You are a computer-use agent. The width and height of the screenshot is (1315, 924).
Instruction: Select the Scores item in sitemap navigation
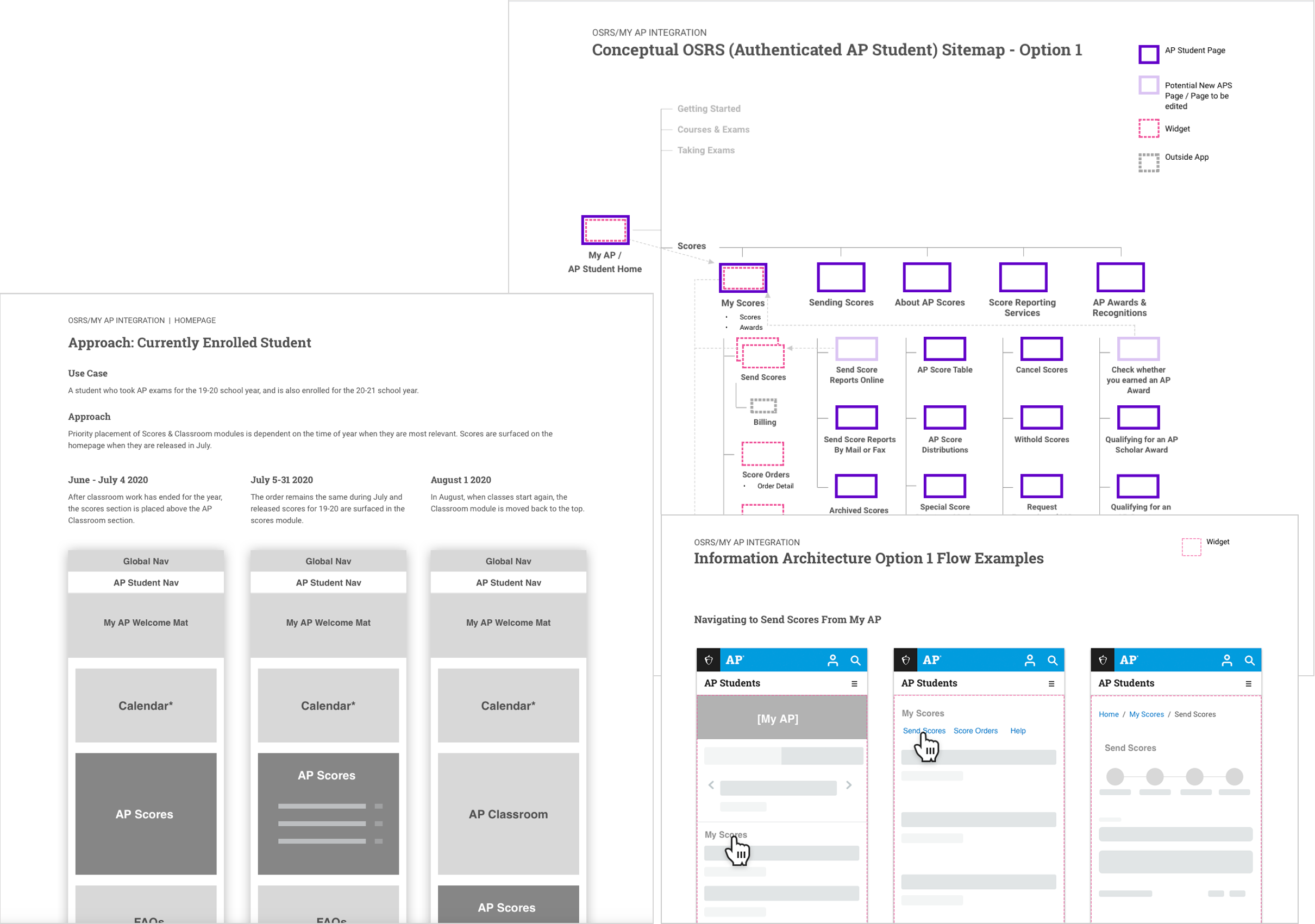click(x=691, y=246)
